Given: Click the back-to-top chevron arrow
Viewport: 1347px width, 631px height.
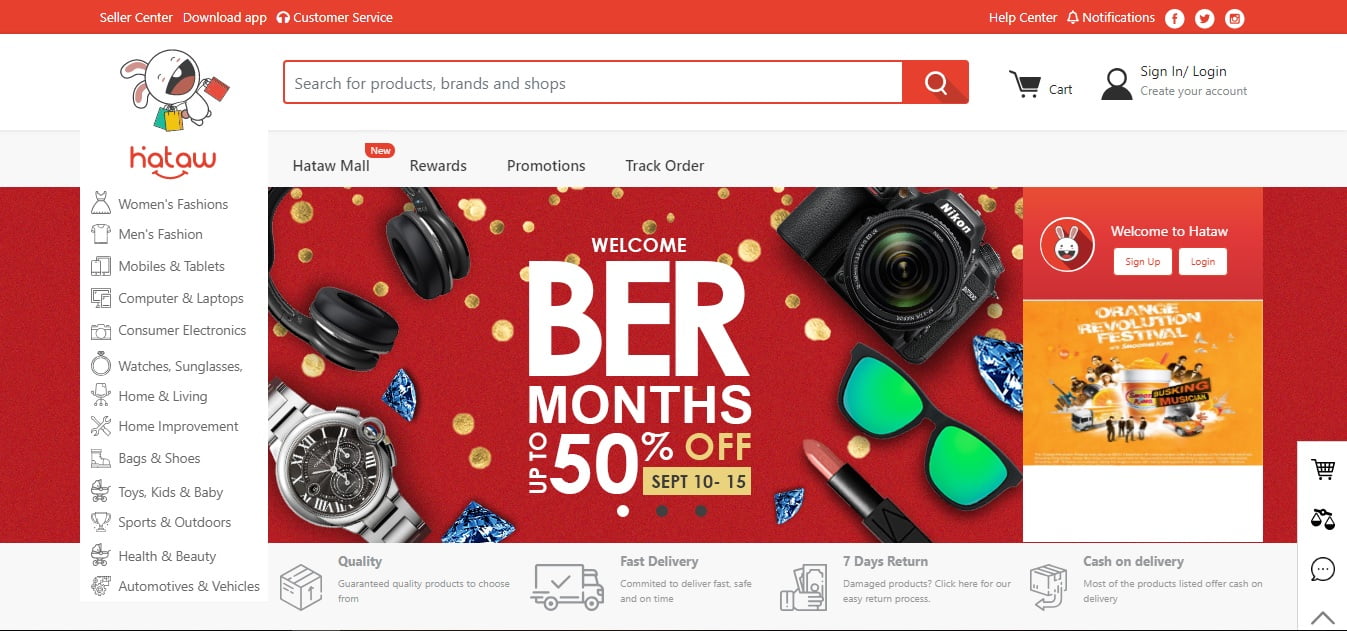Looking at the screenshot, I should [1322, 617].
